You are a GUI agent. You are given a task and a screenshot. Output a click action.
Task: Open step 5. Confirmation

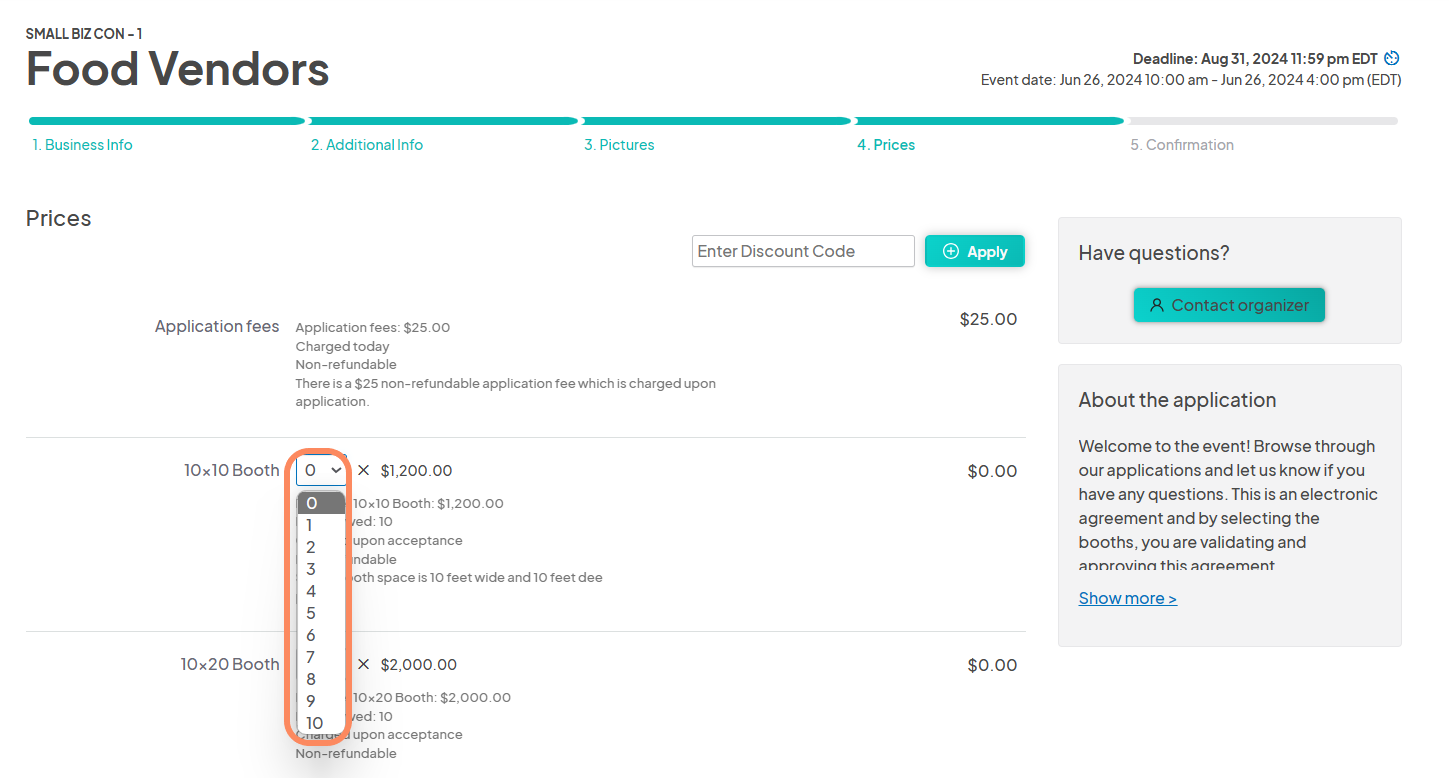(1182, 145)
